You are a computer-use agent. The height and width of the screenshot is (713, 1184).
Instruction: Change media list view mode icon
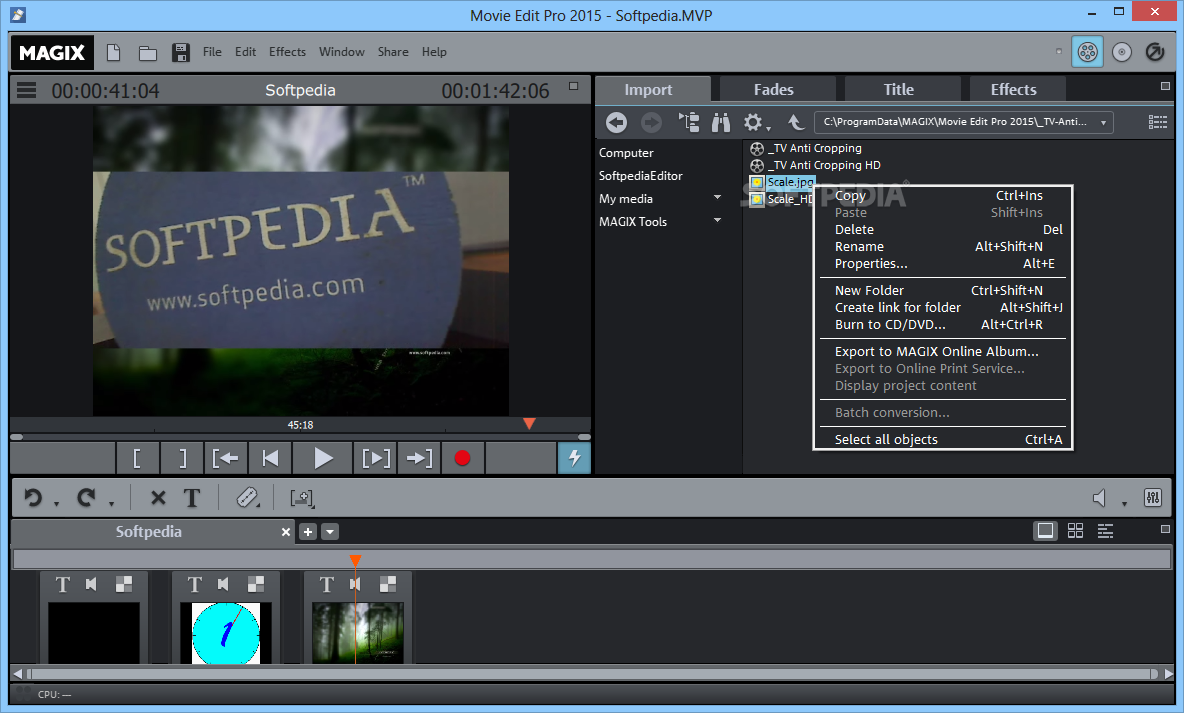[1158, 122]
